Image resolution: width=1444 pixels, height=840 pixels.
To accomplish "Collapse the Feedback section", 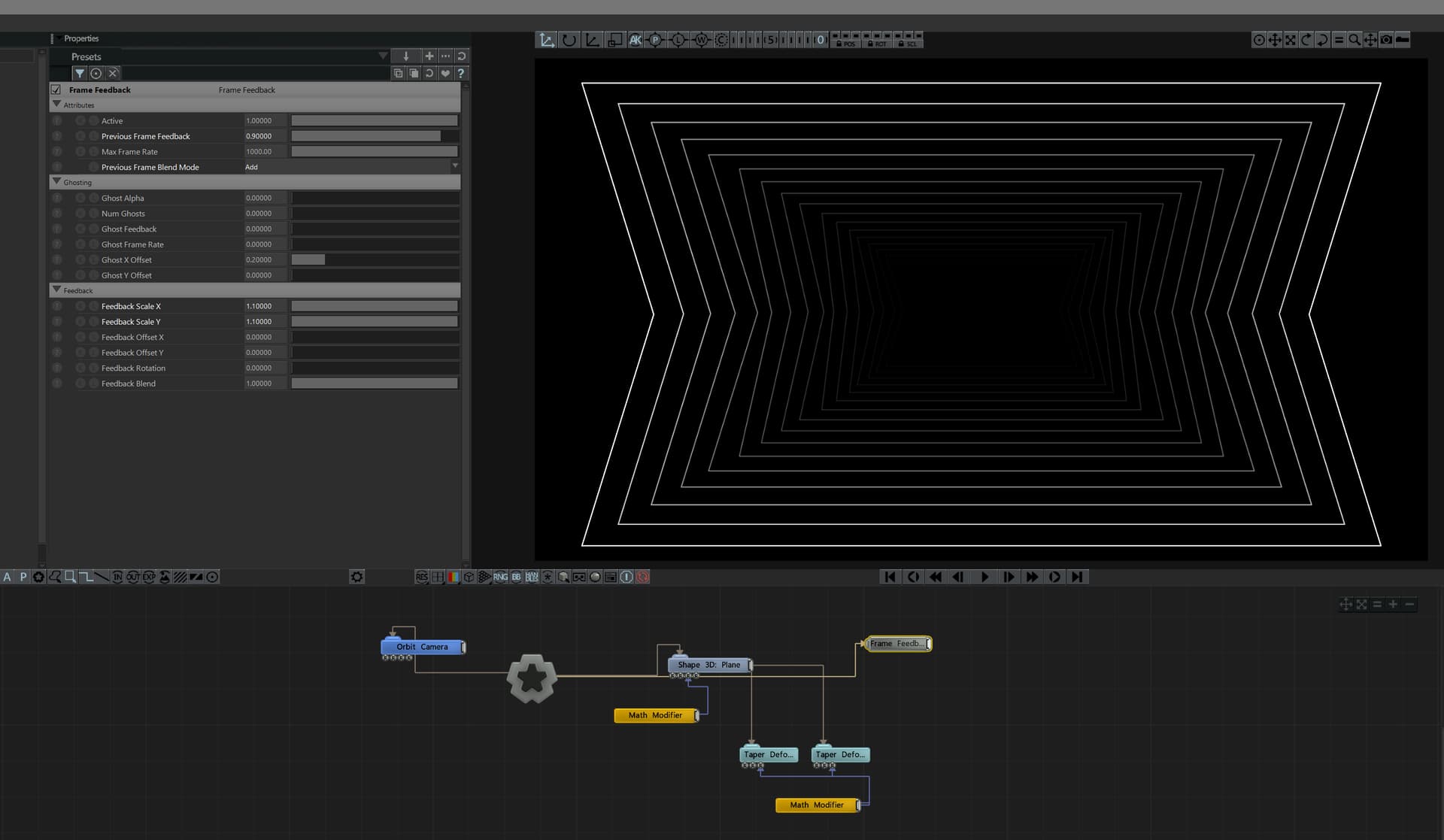I will point(56,290).
